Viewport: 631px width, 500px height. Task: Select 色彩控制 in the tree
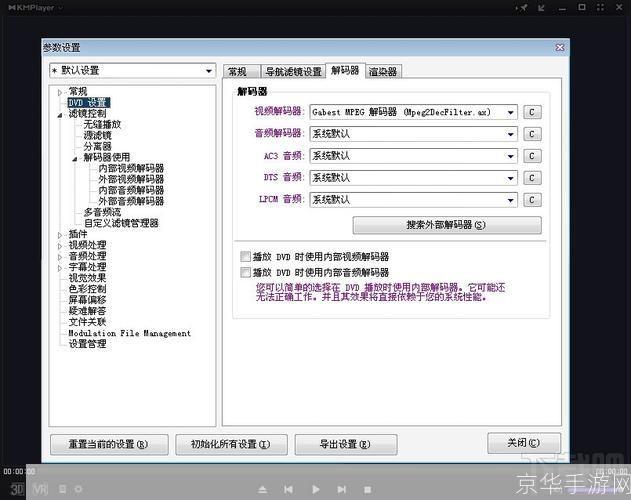[x=87, y=289]
